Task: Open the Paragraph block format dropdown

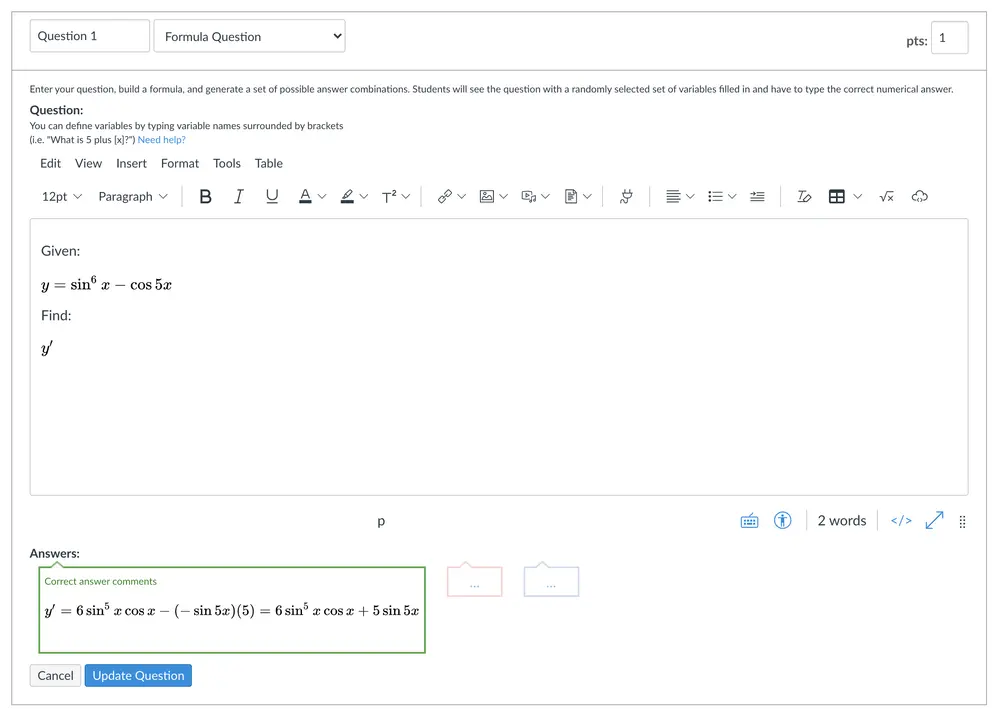Action: (133, 196)
